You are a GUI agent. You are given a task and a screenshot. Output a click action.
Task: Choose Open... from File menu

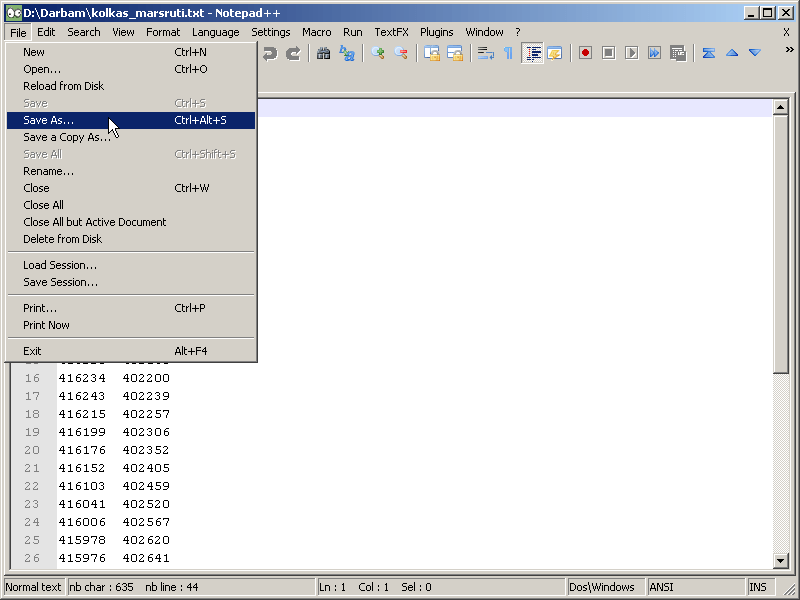point(131,69)
